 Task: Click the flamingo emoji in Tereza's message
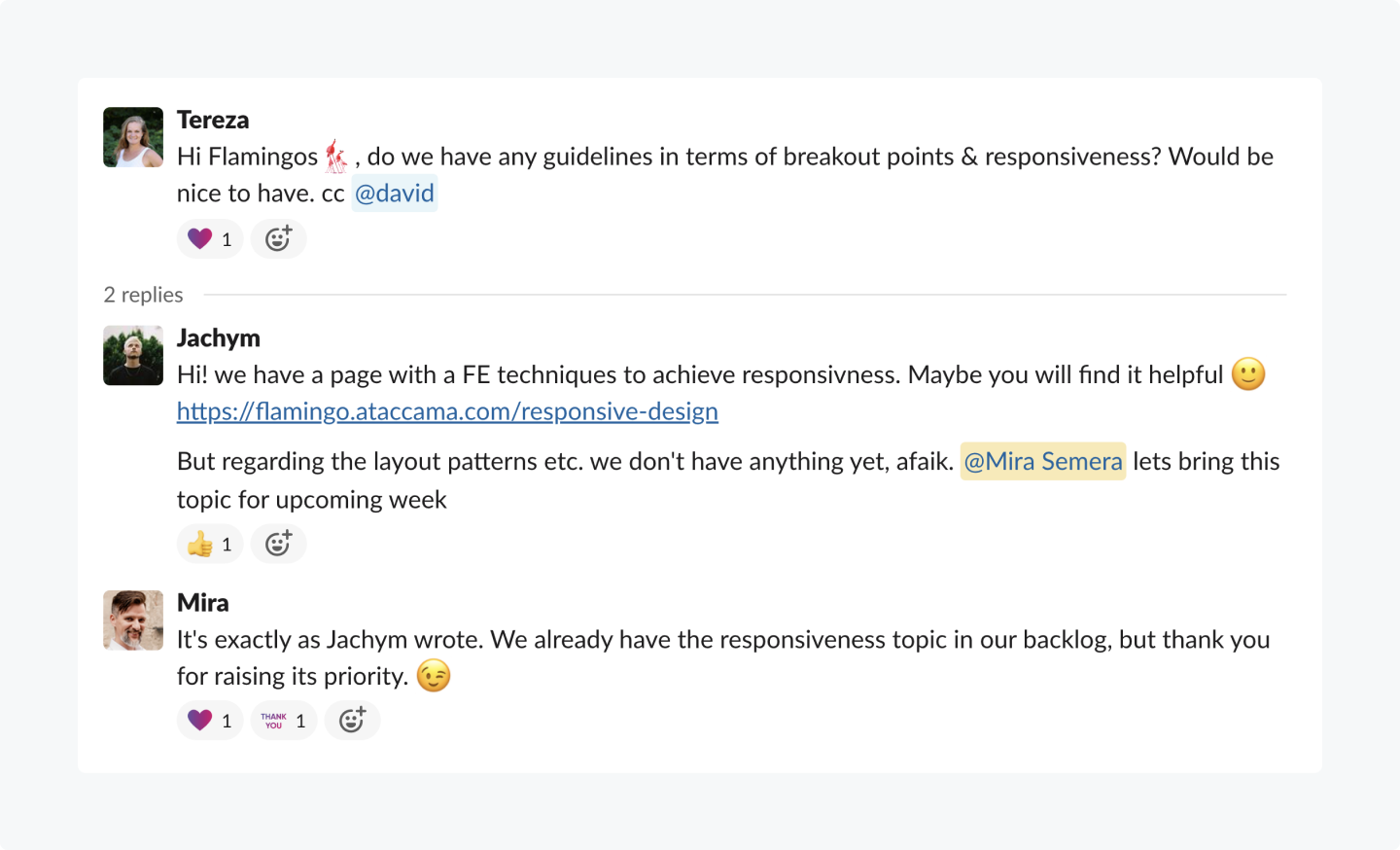336,157
